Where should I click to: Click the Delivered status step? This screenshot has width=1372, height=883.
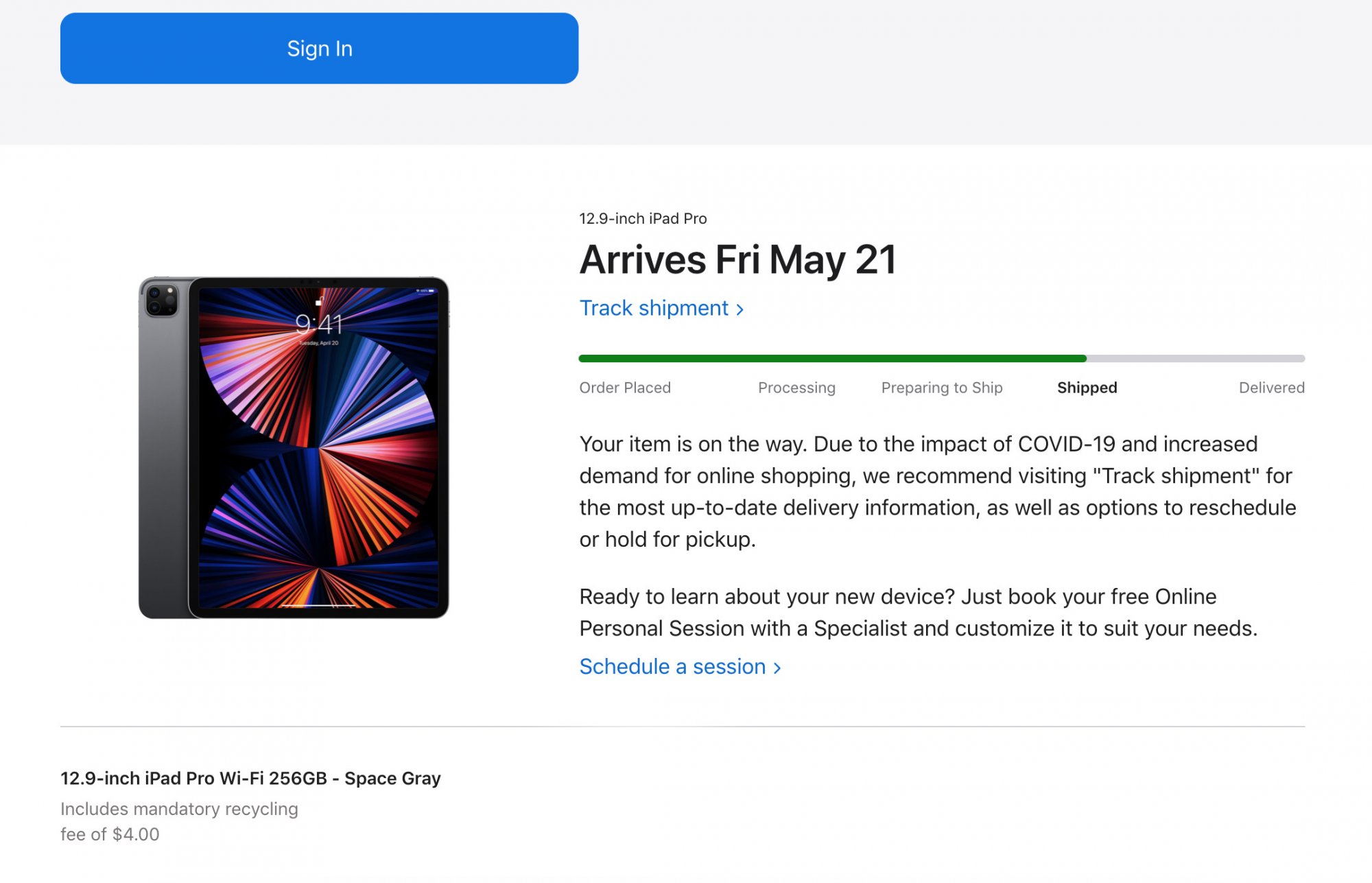(1271, 388)
